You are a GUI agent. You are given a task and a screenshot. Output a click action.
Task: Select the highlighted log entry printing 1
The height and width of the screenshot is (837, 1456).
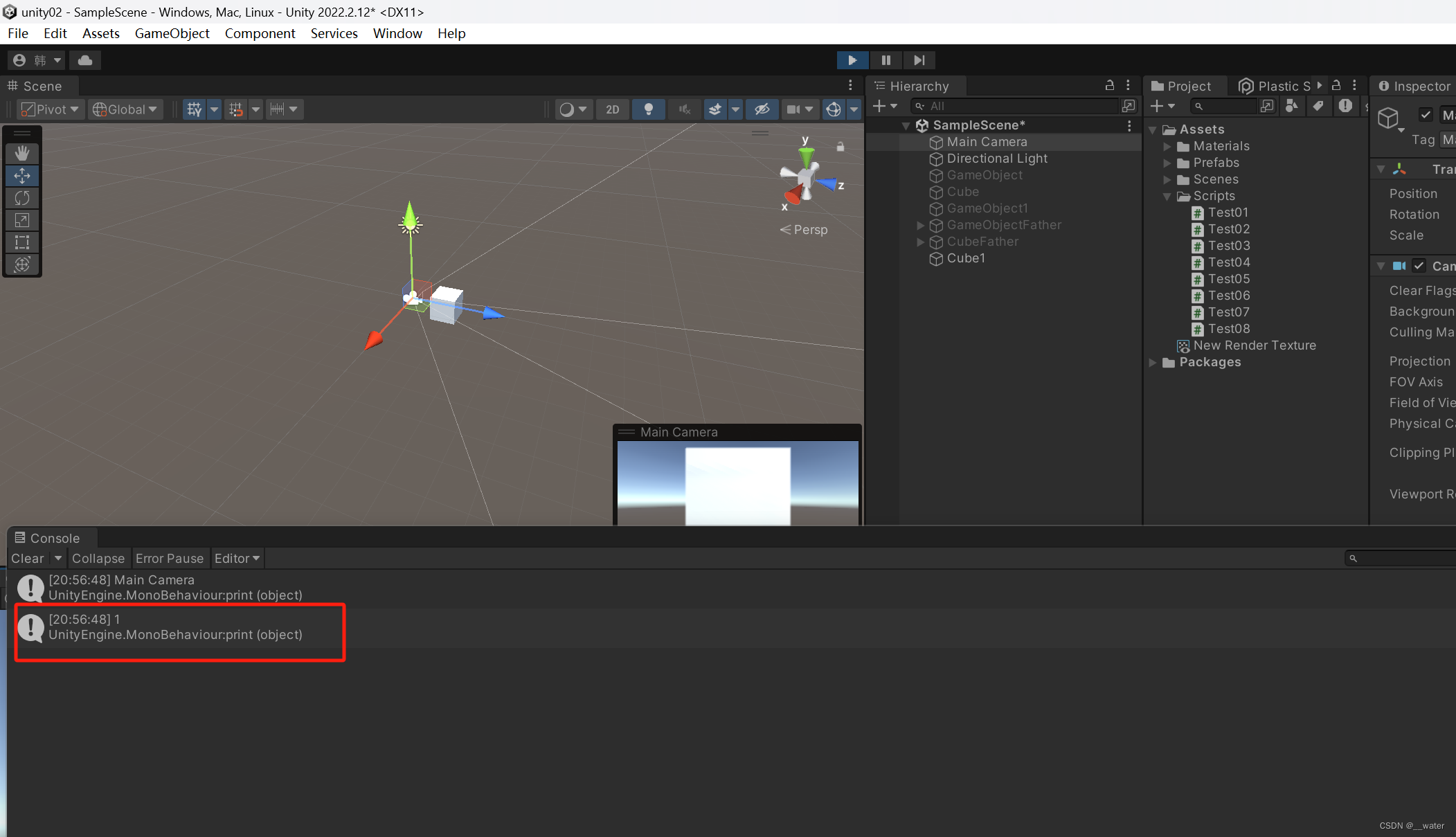(179, 631)
